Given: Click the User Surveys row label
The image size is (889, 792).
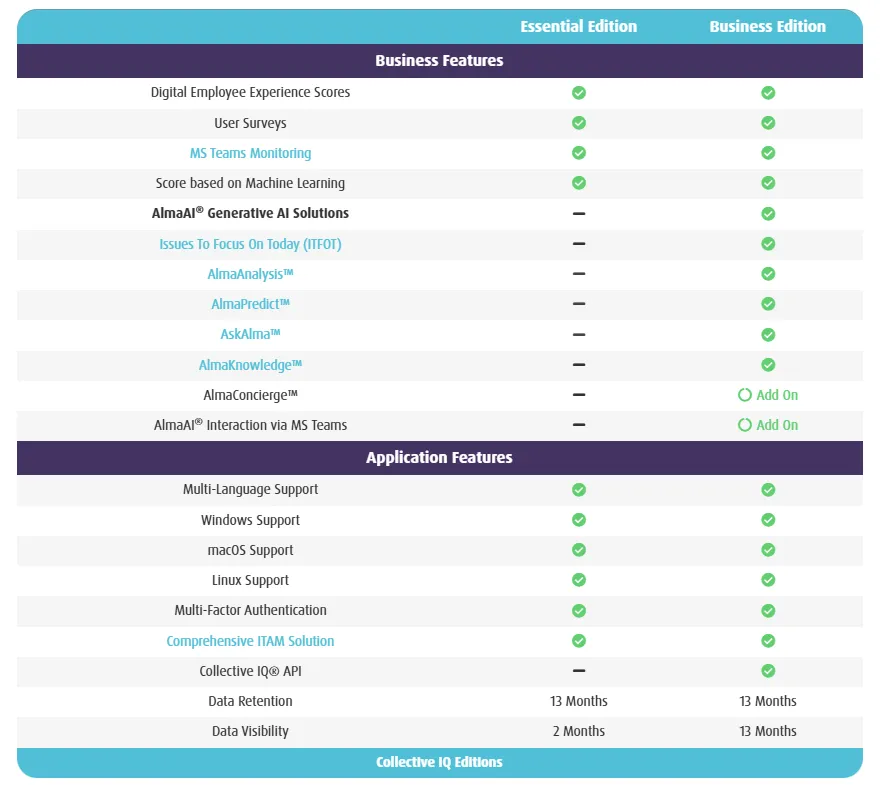Looking at the screenshot, I should 250,123.
